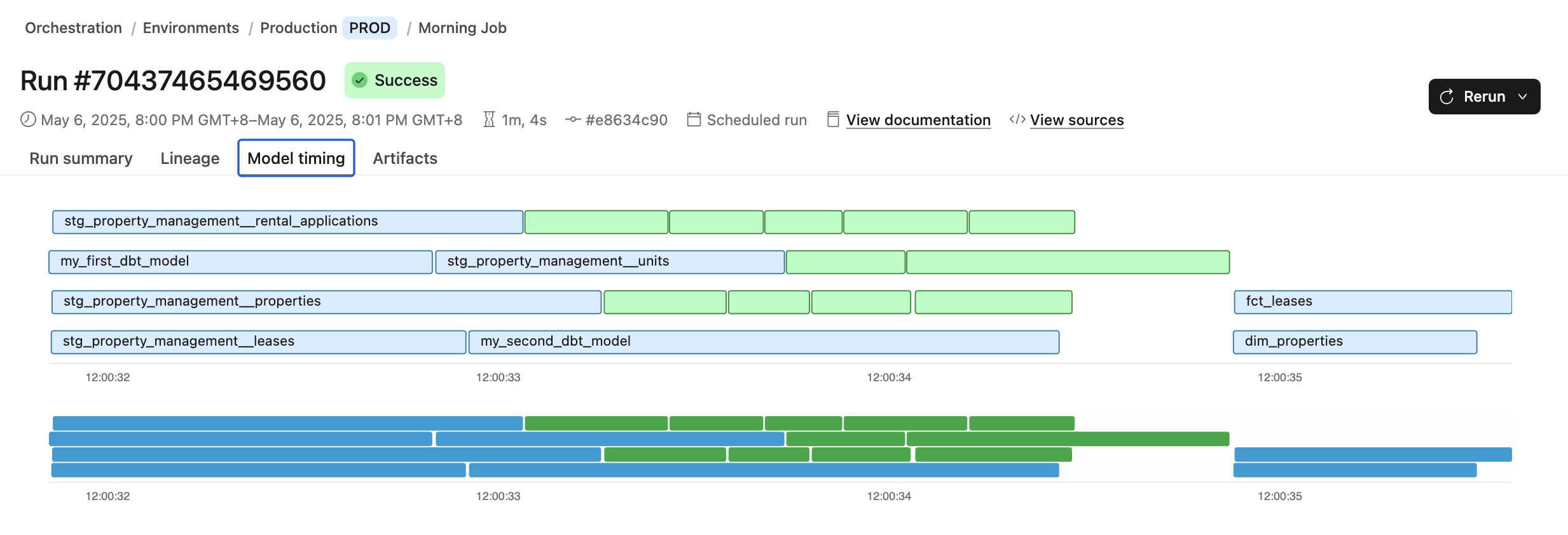This screenshot has width=1568, height=535.
Task: Click the dim_properties timing bar
Action: click(1354, 342)
